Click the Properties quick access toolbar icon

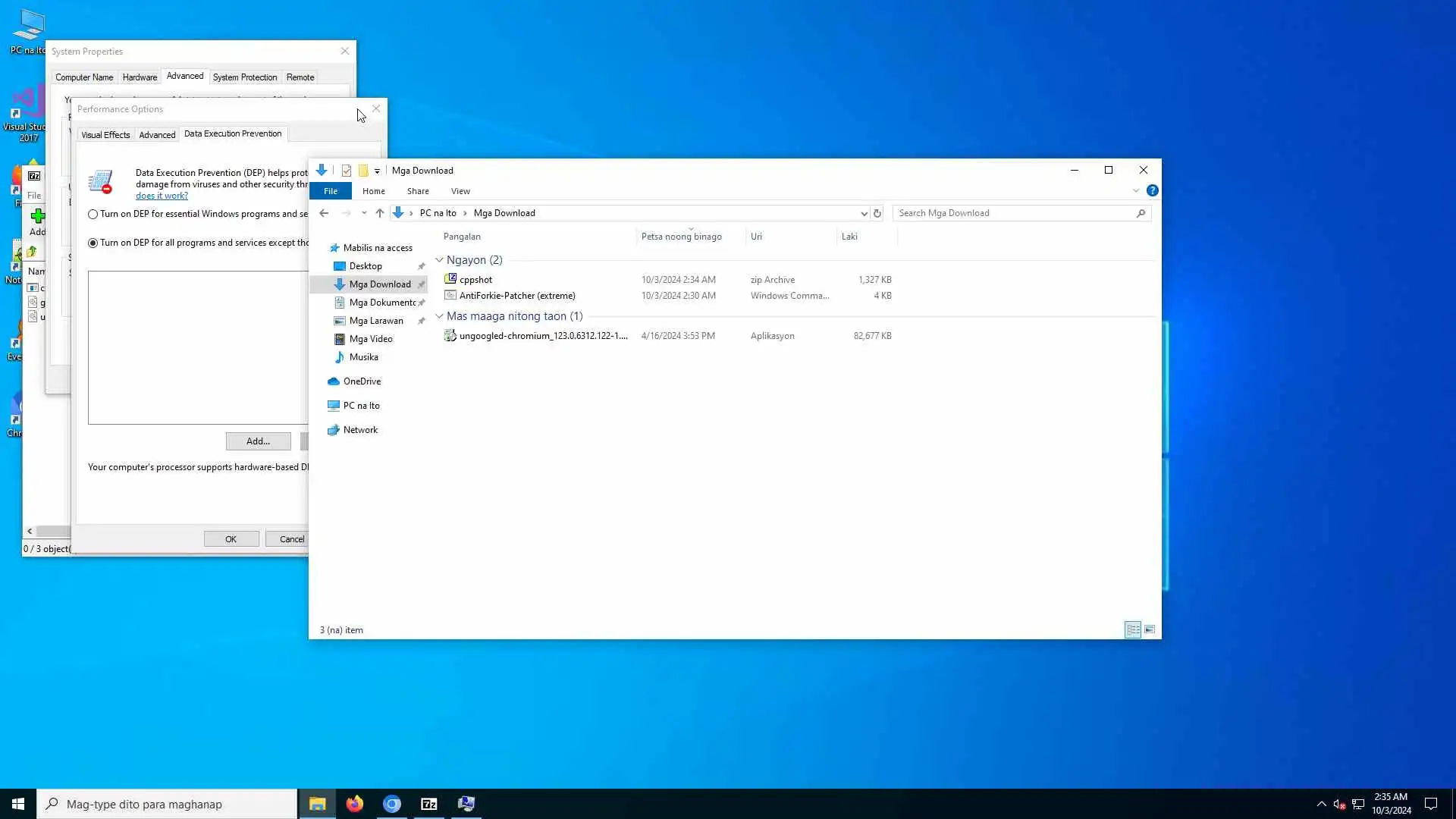[x=347, y=171]
